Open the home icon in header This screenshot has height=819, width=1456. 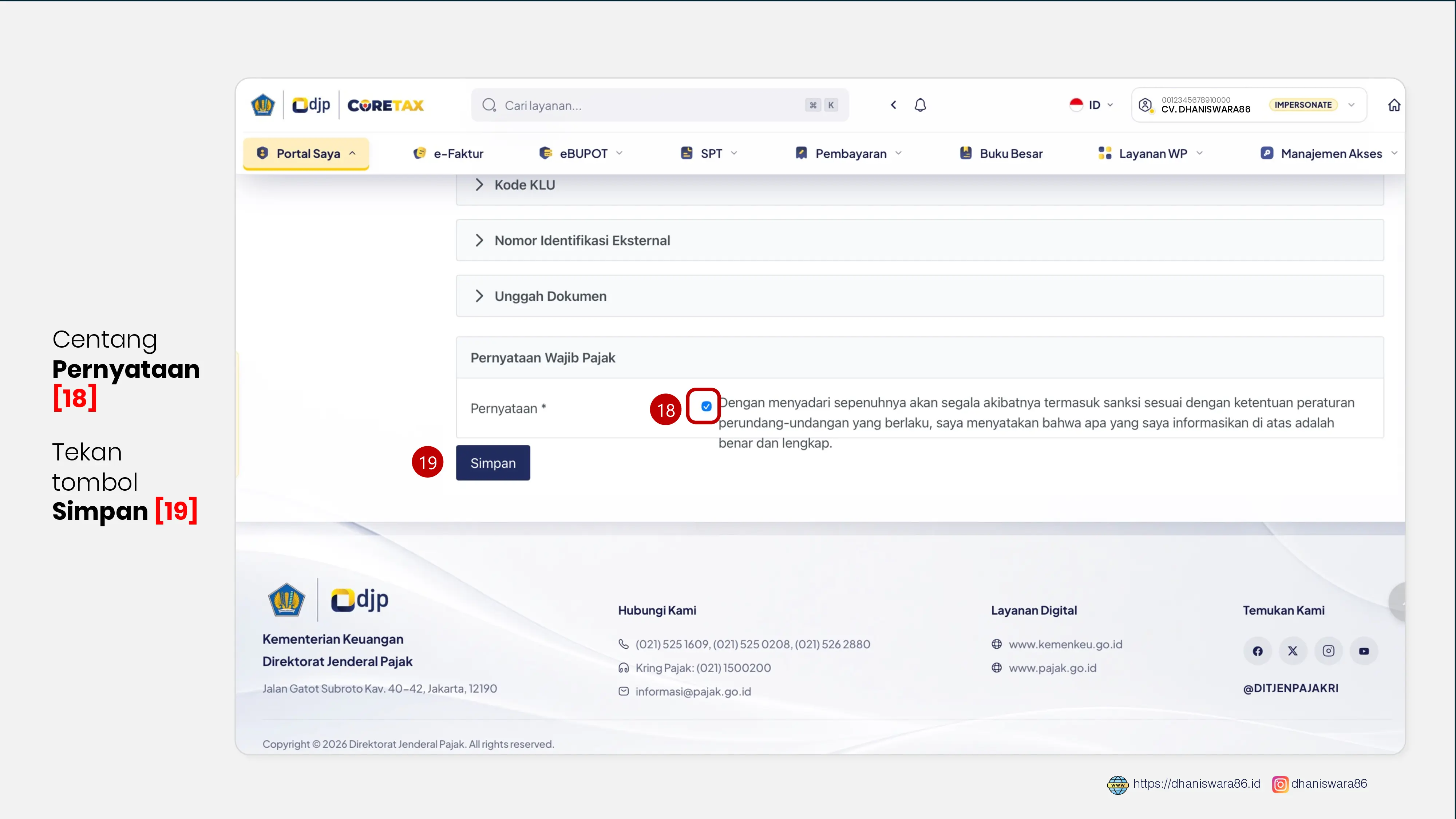(1394, 105)
